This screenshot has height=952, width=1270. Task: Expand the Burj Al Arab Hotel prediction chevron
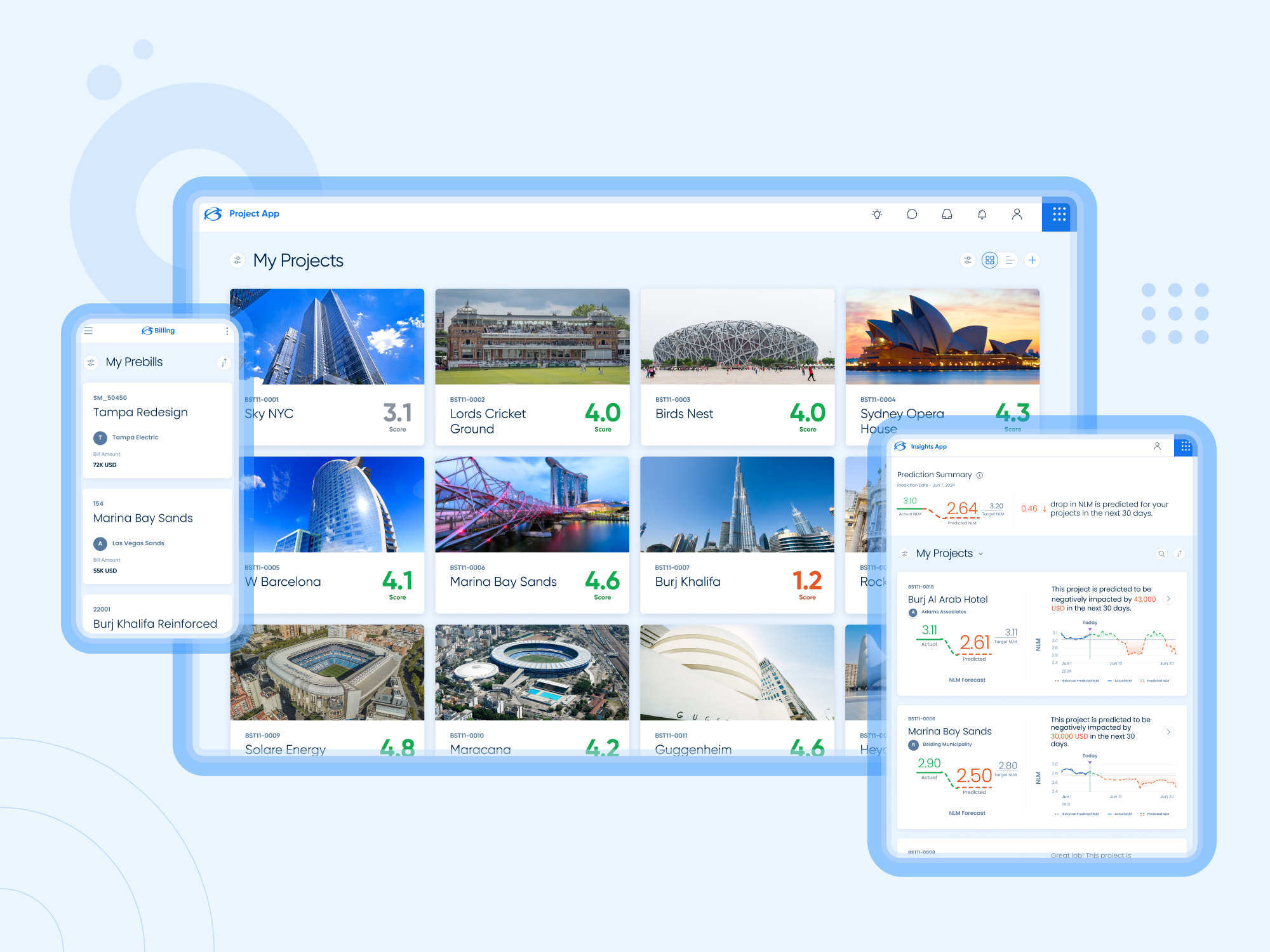point(1168,598)
